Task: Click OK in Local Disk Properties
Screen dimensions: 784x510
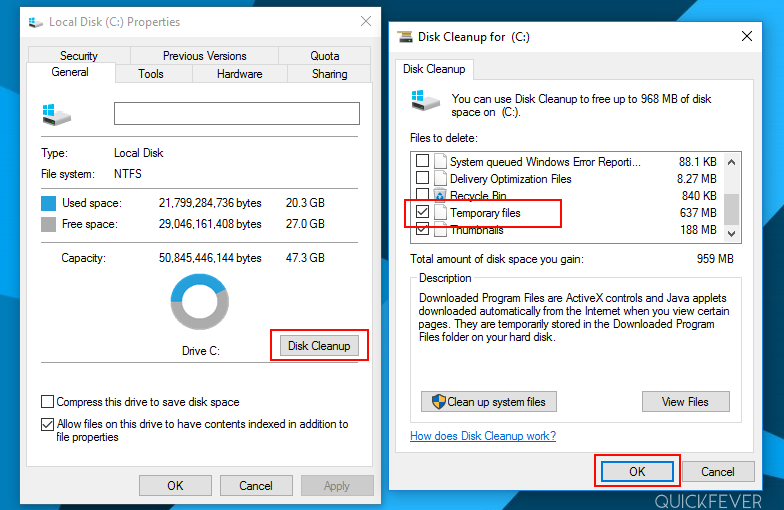Action: tap(175, 486)
